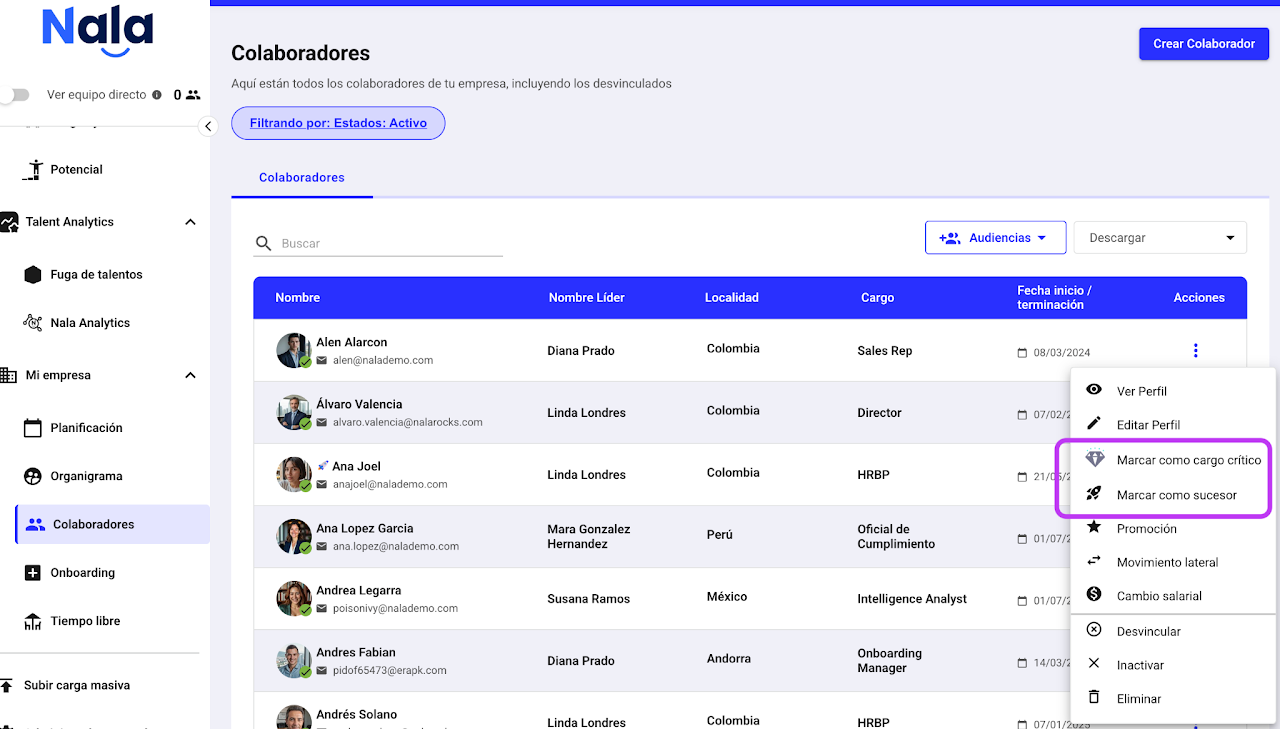Select Marcar como cargo crítico menu option

click(1188, 460)
